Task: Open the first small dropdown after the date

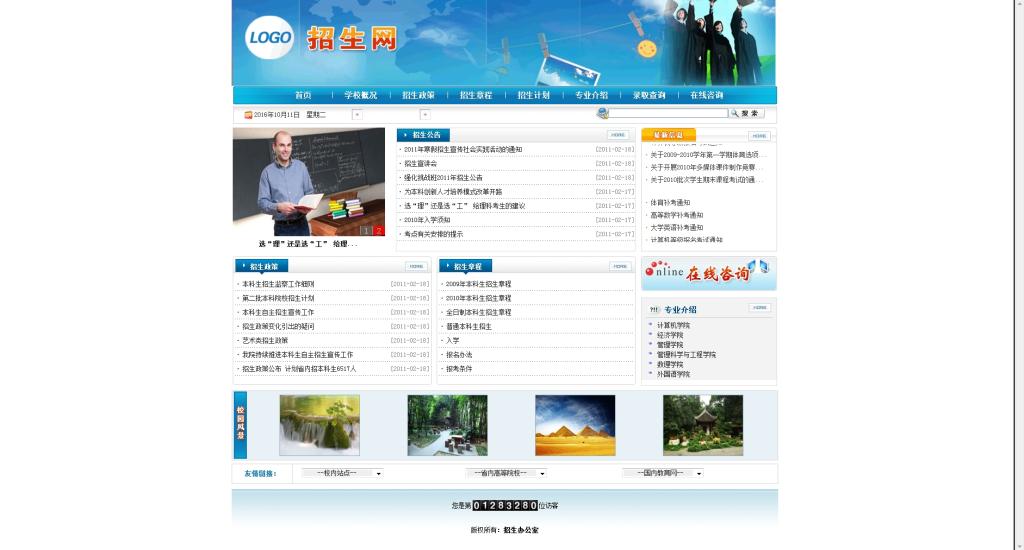Action: (x=357, y=115)
